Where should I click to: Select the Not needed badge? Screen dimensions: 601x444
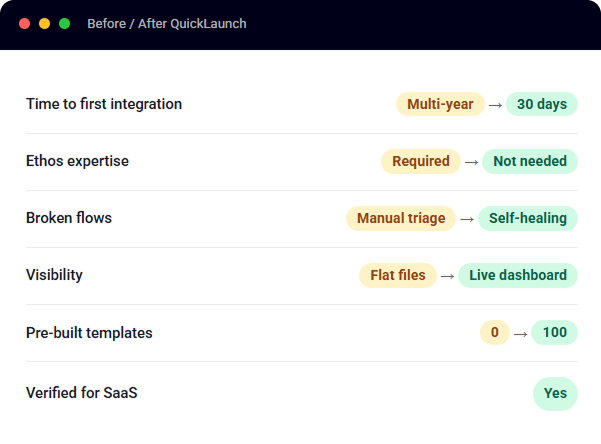[530, 161]
